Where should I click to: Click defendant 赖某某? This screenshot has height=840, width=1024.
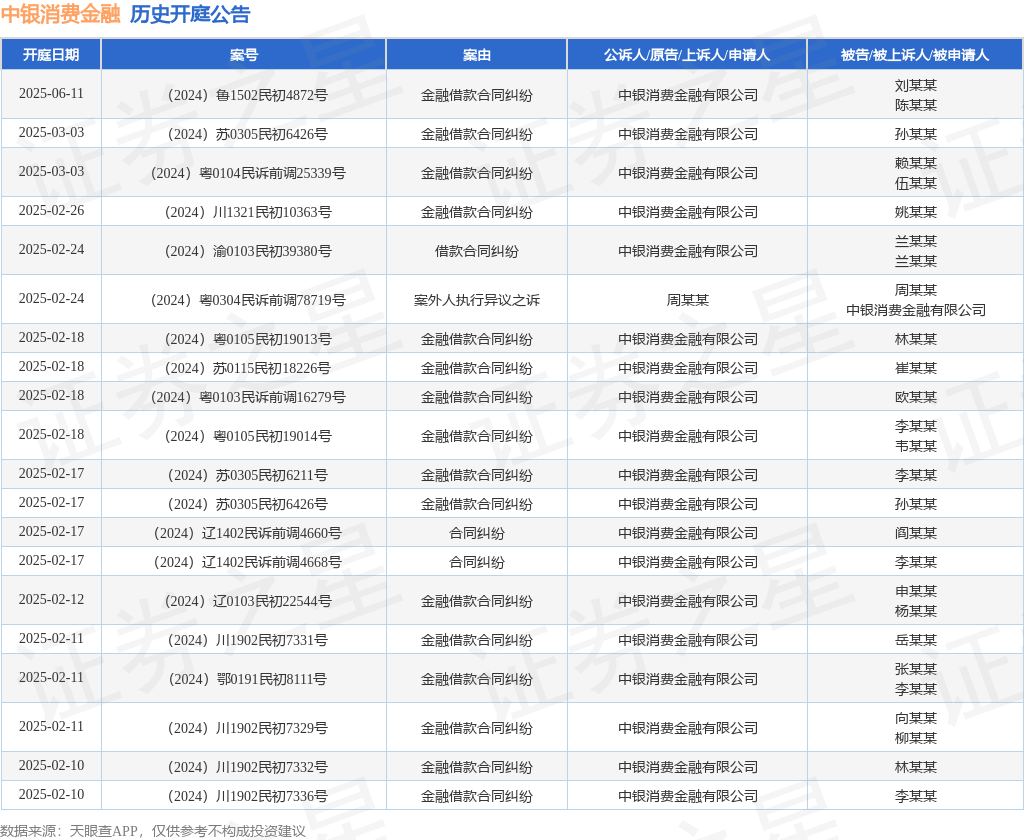pyautogui.click(x=916, y=163)
